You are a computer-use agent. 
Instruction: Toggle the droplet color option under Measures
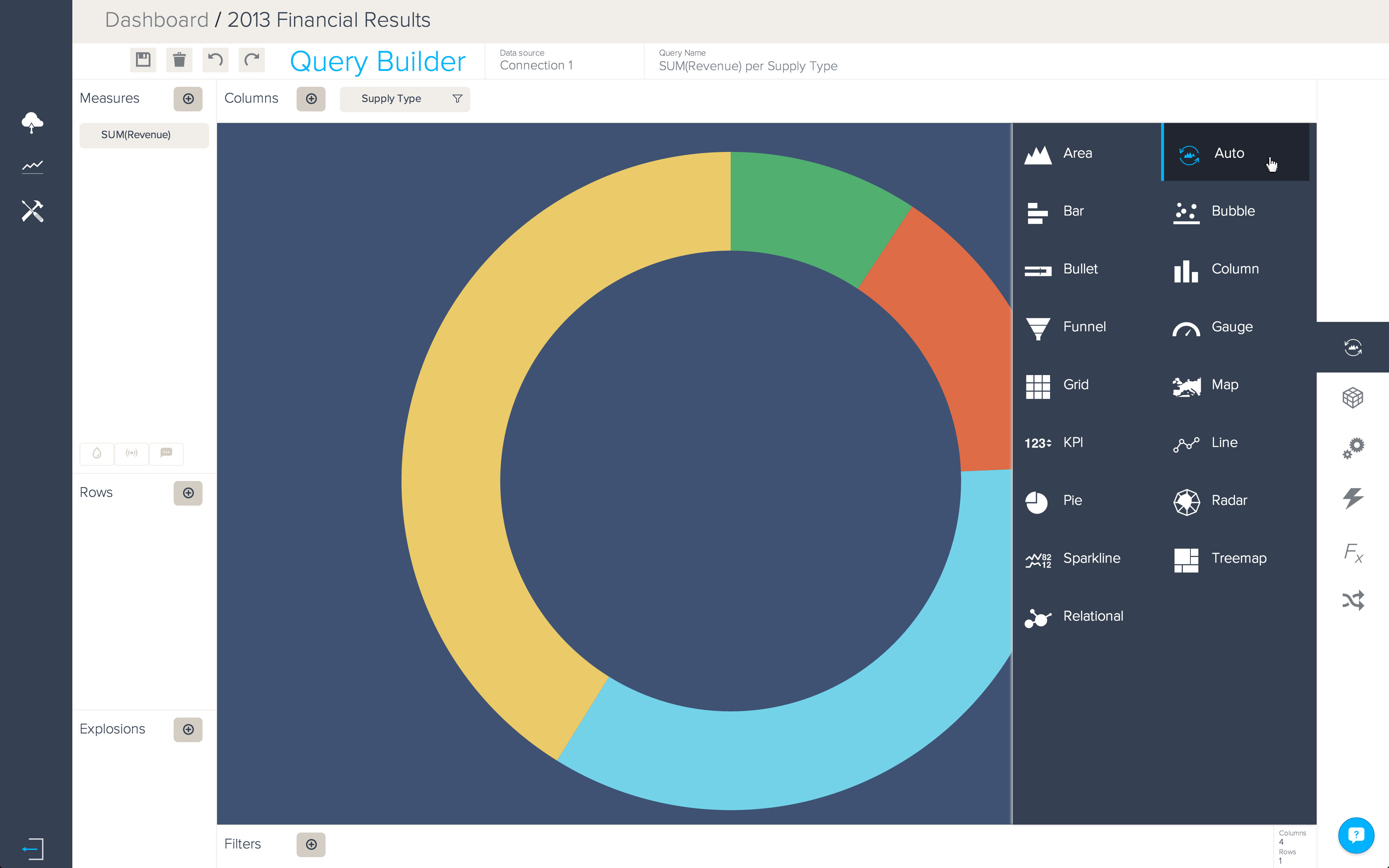coord(97,454)
